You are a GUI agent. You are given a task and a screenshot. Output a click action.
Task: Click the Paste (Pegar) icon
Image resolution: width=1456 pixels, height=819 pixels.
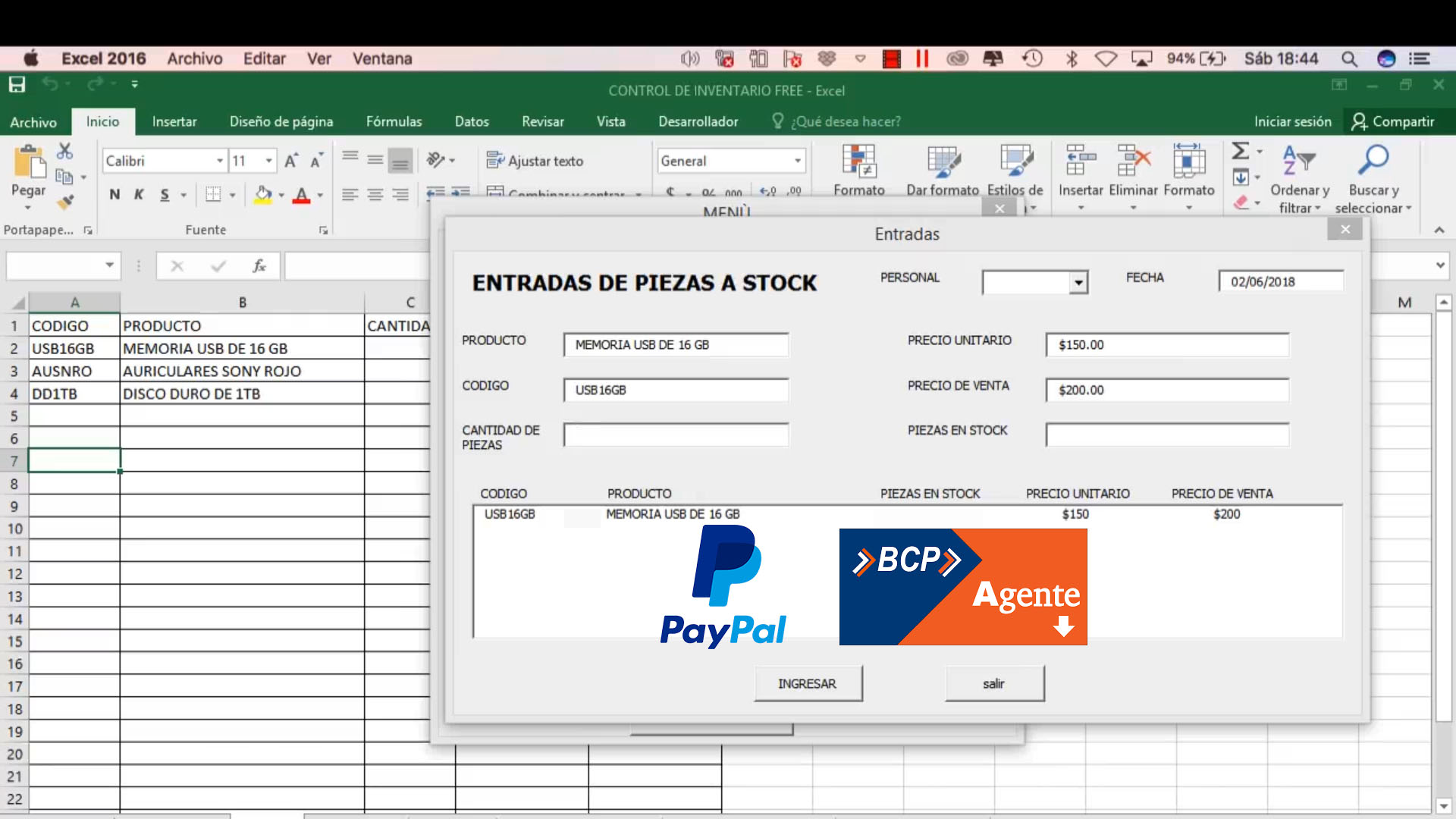pyautogui.click(x=29, y=162)
